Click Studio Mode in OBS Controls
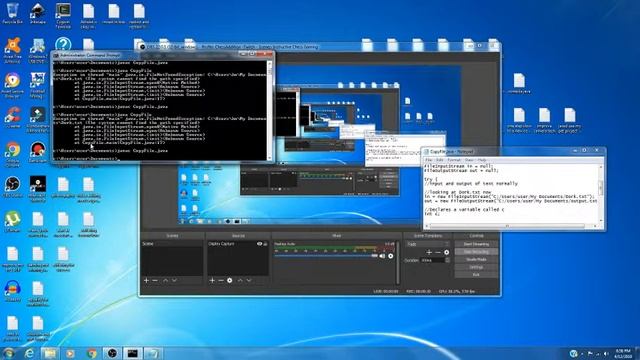 coord(476,260)
